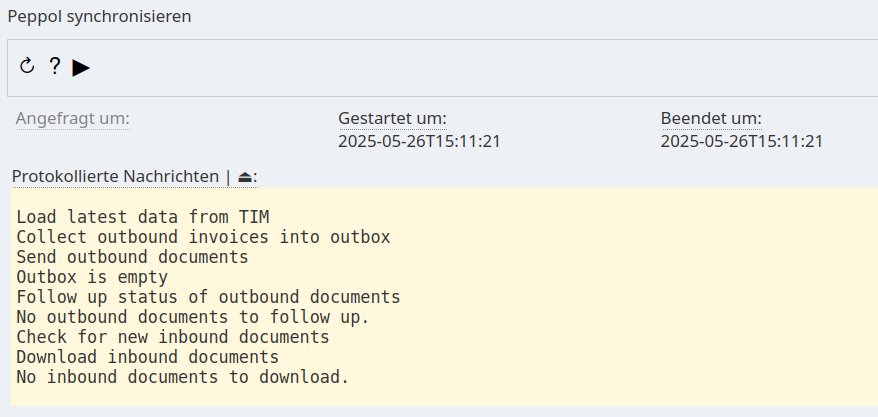Click the 'Gestartet um:' field label
This screenshot has height=417, width=878.
(393, 119)
